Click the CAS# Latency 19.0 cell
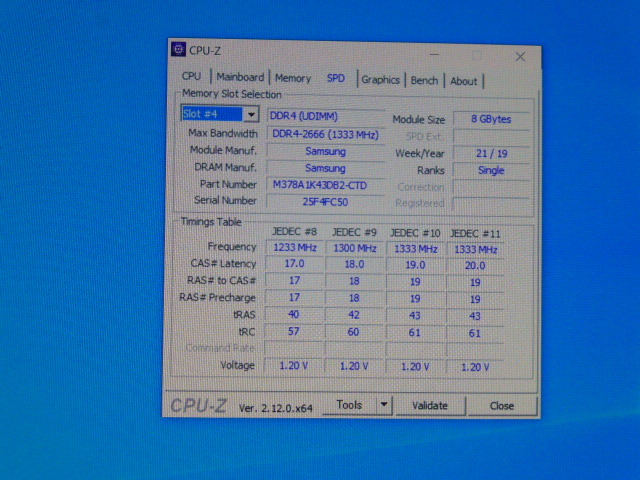Screen dimensions: 640x480 pyautogui.click(x=415, y=265)
